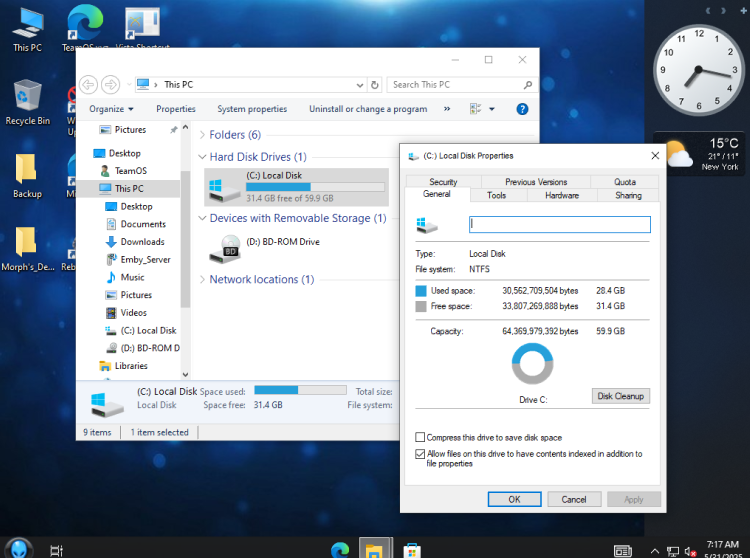Click the drive label input field
Viewport: 750px width, 558px height.
[x=560, y=224]
